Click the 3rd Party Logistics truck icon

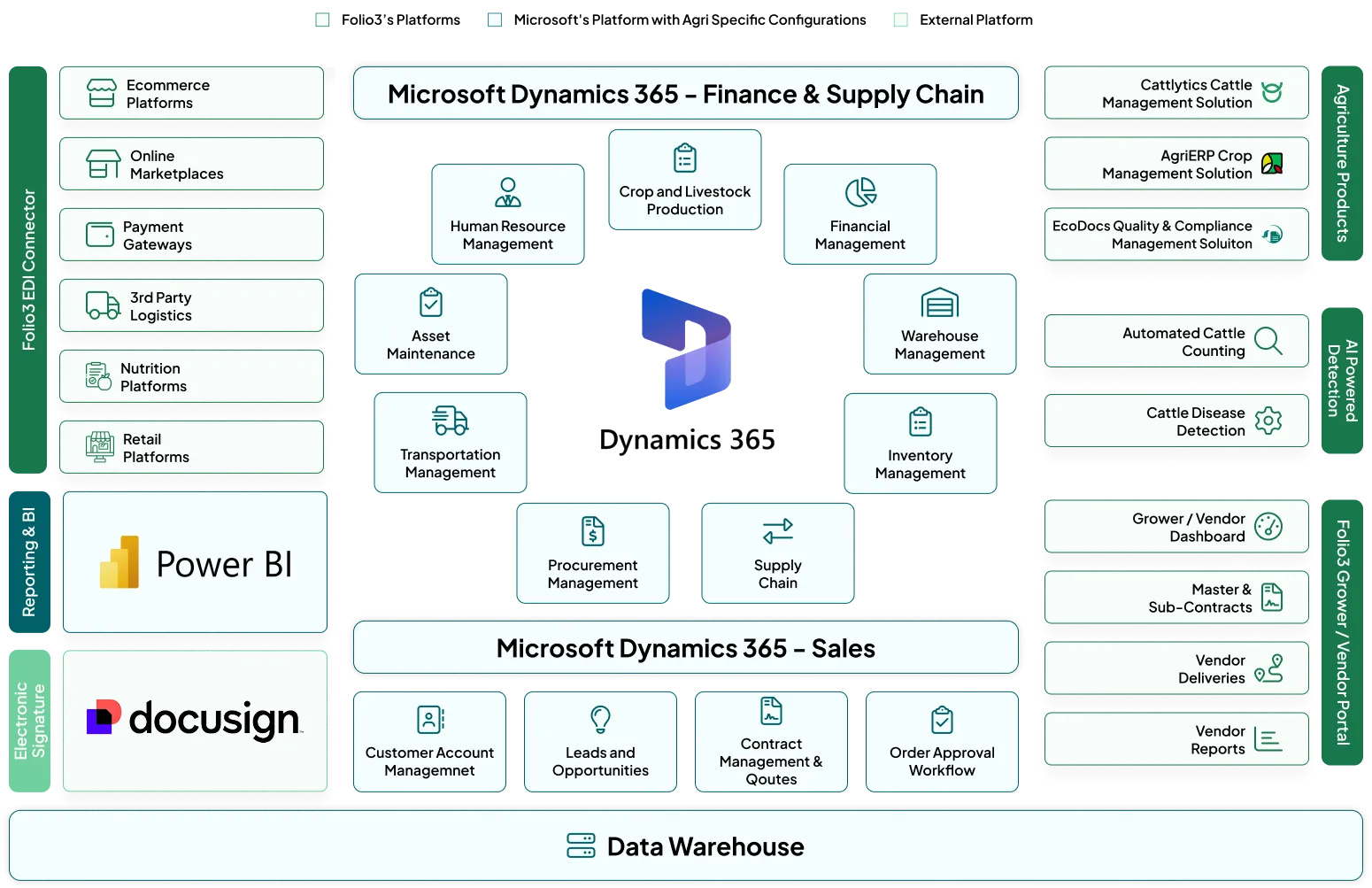coord(103,305)
